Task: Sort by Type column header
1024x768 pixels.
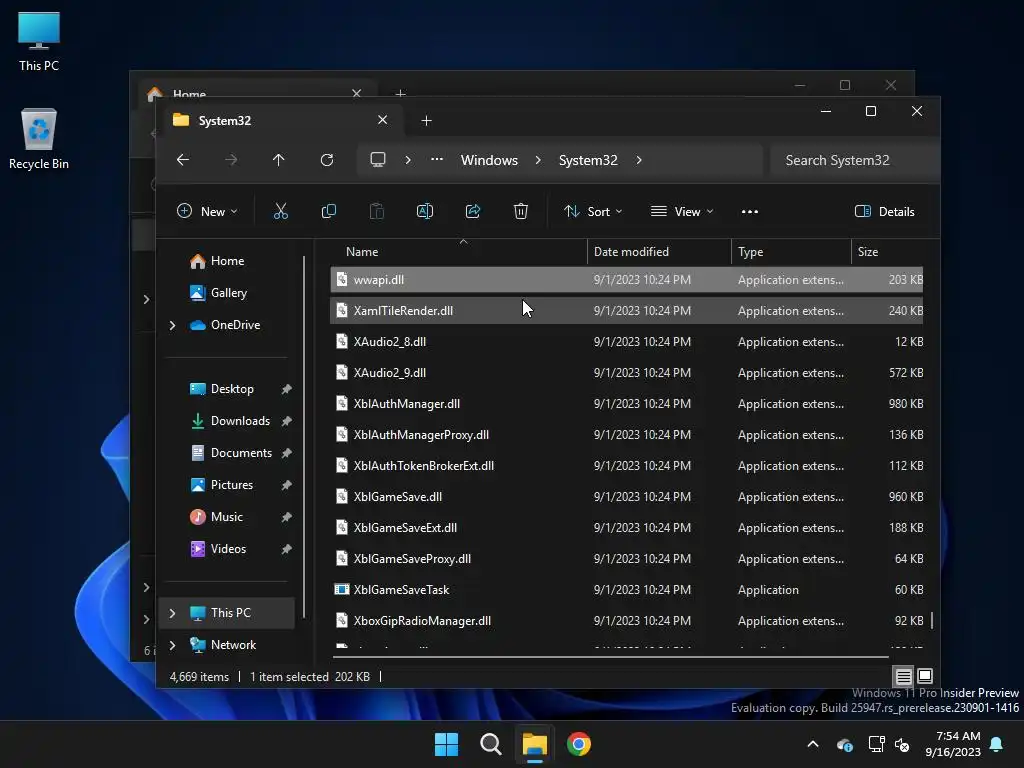Action: point(791,251)
